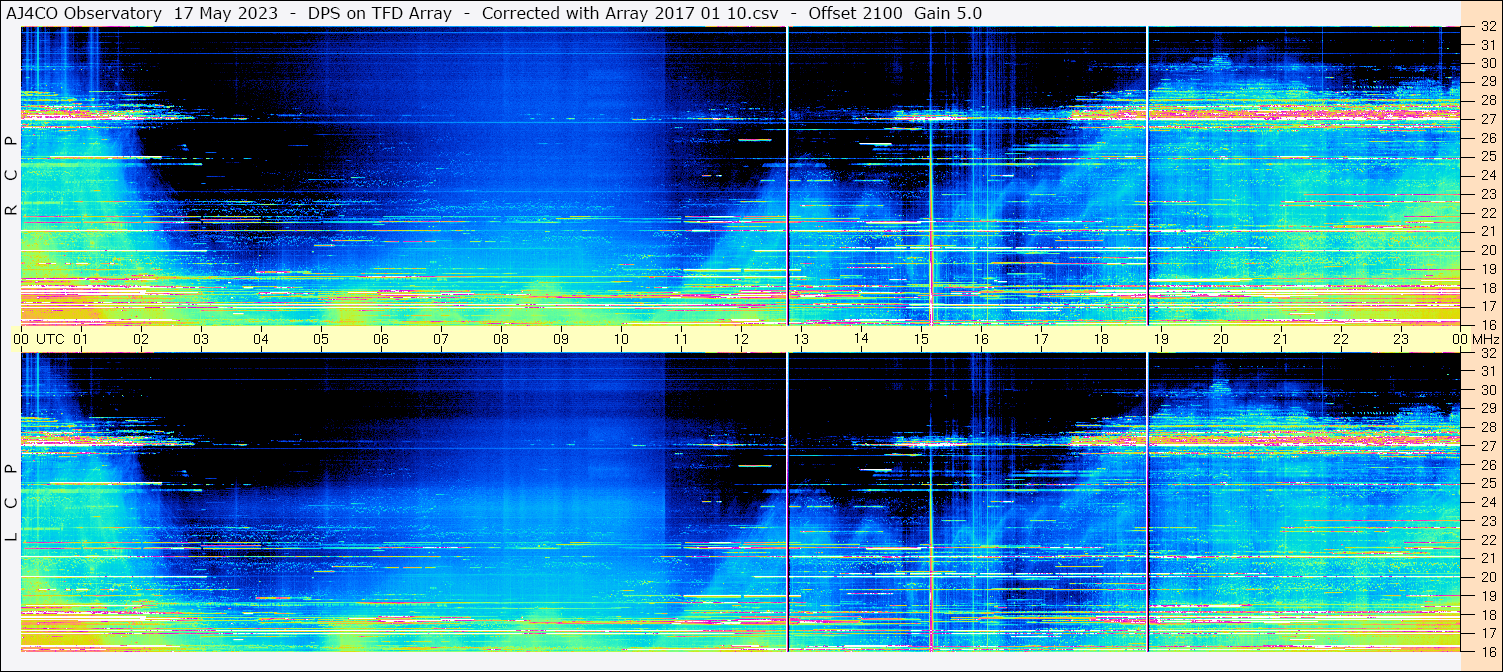The height and width of the screenshot is (672, 1503).
Task: Select the 15 hour mark on time axis
Action: pyautogui.click(x=921, y=339)
